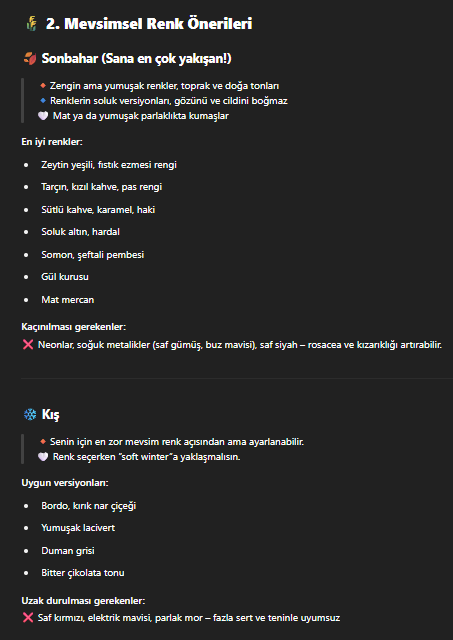The height and width of the screenshot is (640, 453).
Task: Click the heading 2. Mevsimsel Renk Önerileri
Action: pos(149,24)
